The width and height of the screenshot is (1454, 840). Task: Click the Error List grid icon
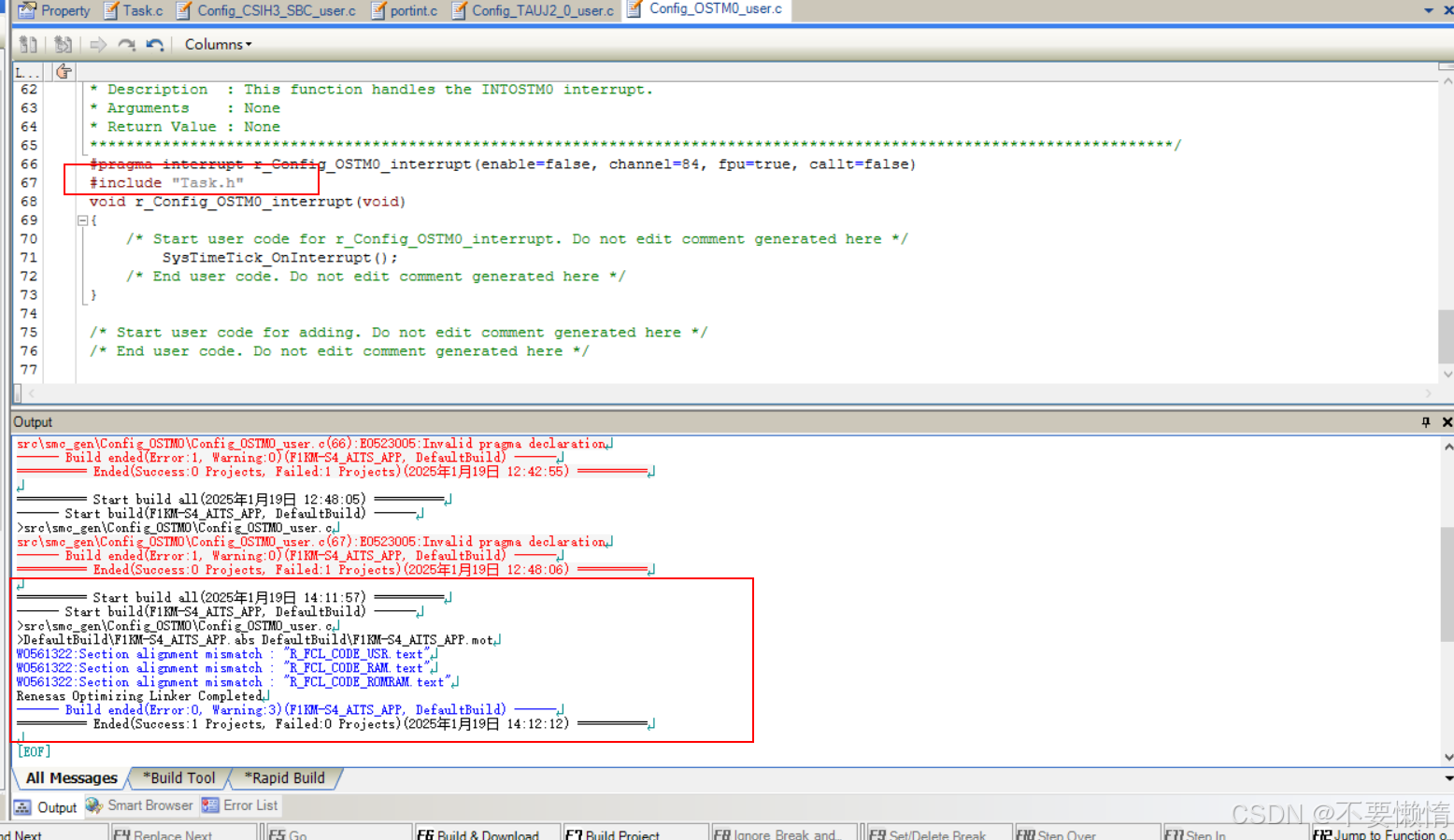click(x=214, y=805)
